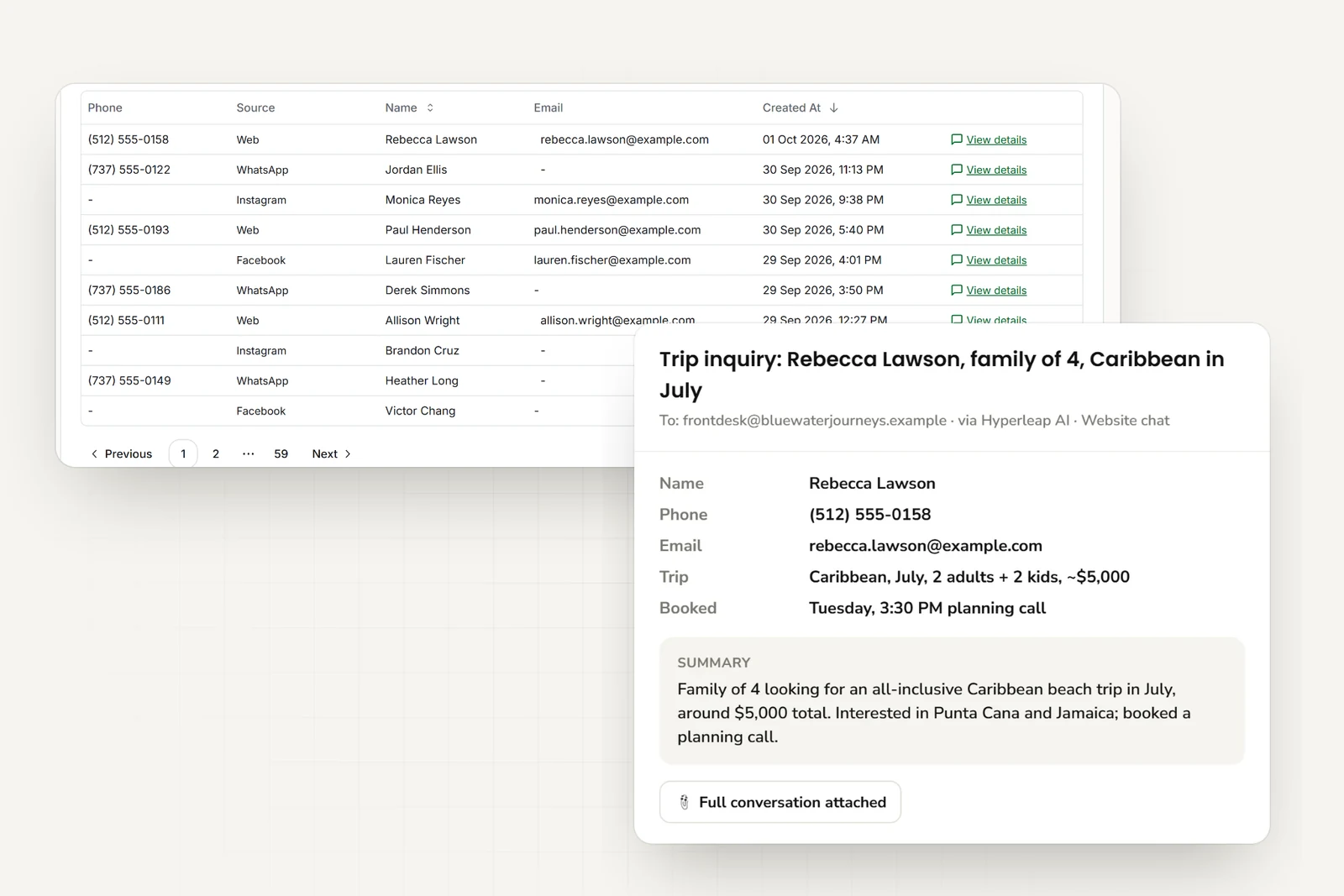Click the chat icon in Paul Henderson's row
Screen dimensions: 1344x896
click(956, 230)
